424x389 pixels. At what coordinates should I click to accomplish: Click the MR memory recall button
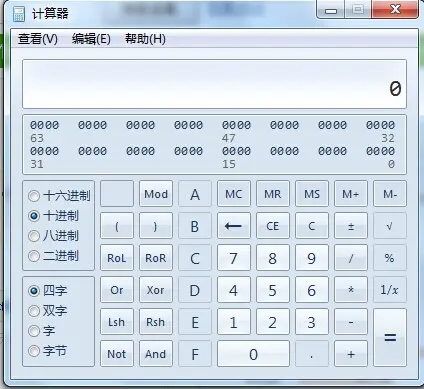[273, 194]
